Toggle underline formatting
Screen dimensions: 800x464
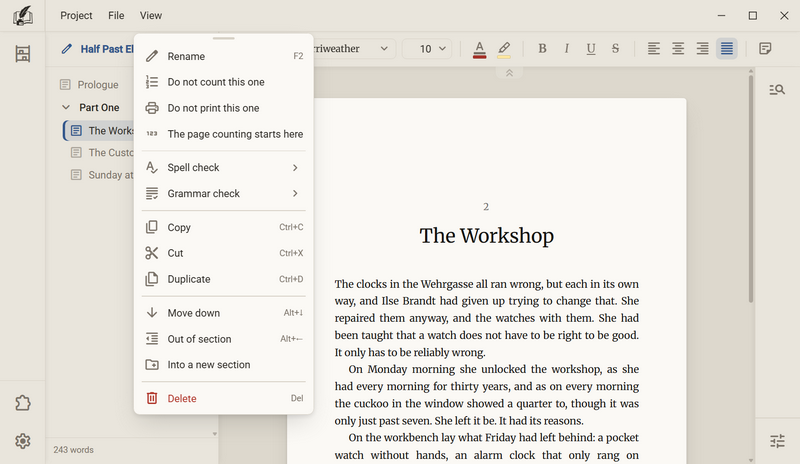point(591,48)
